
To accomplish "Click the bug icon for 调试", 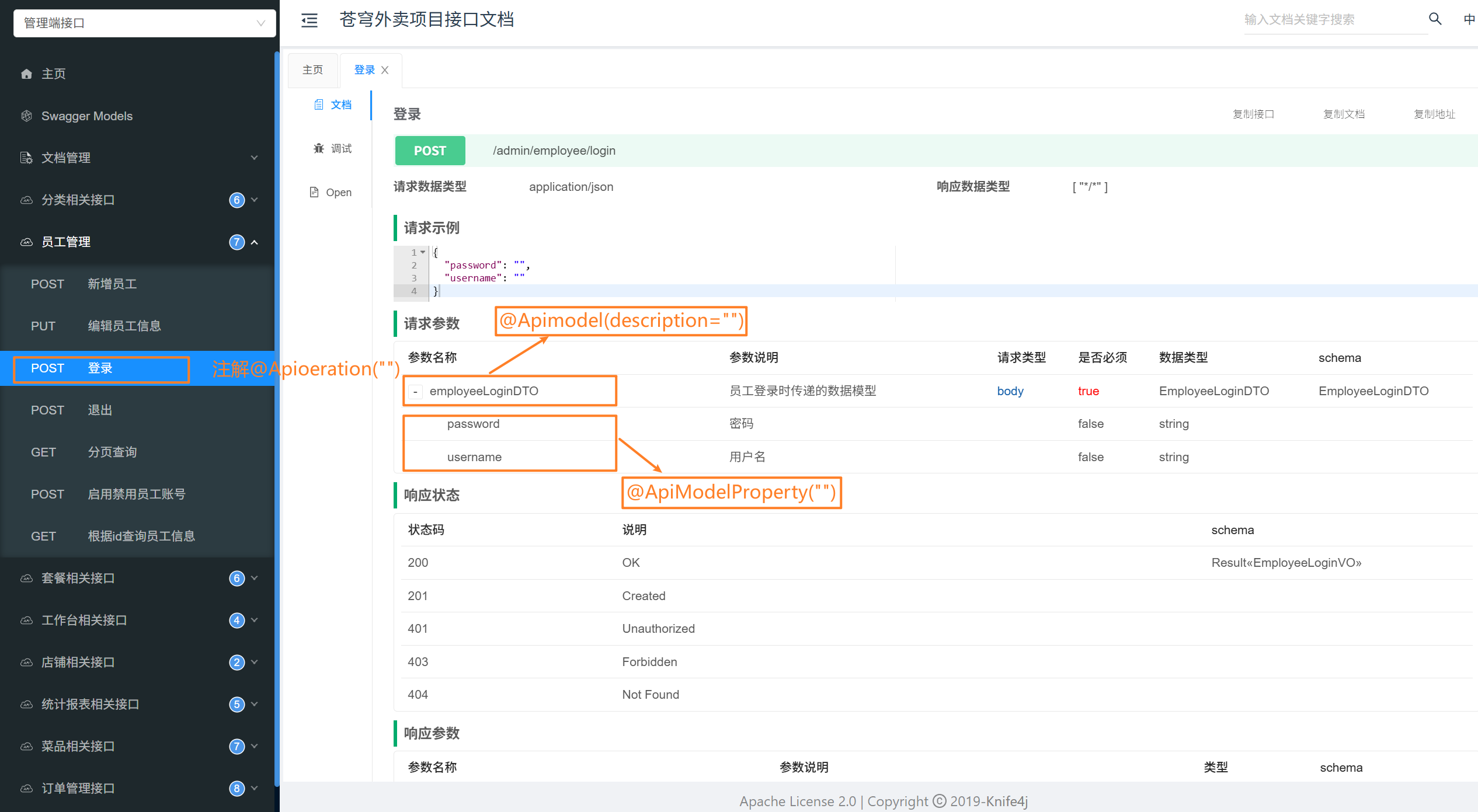I will point(319,148).
